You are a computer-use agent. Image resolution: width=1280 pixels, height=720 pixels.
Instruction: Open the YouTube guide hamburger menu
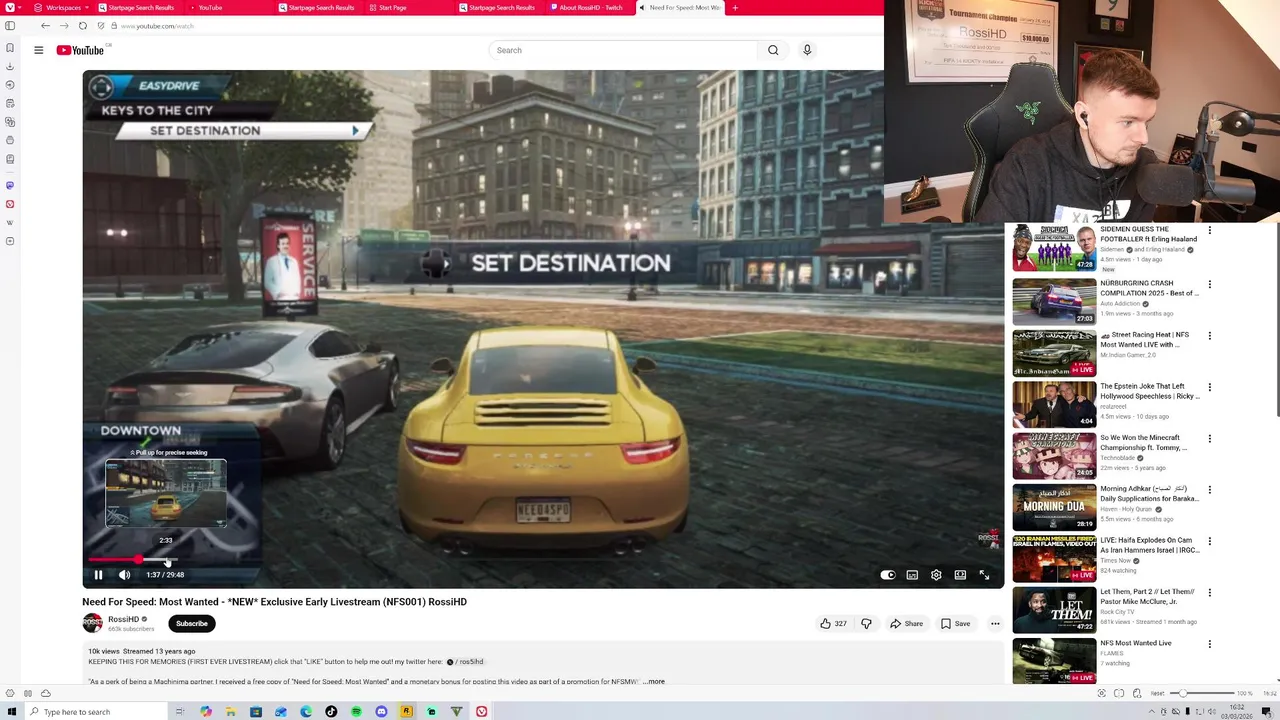(39, 50)
